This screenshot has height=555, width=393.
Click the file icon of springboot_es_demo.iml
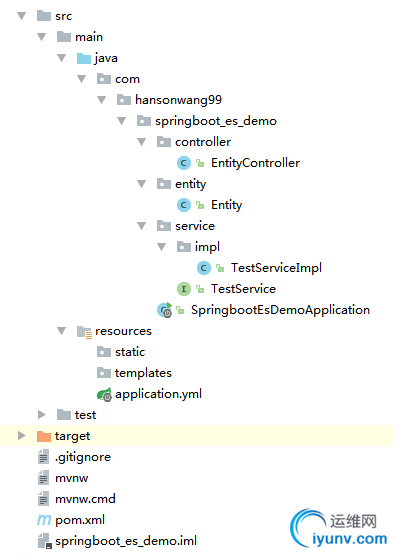[x=45, y=541]
